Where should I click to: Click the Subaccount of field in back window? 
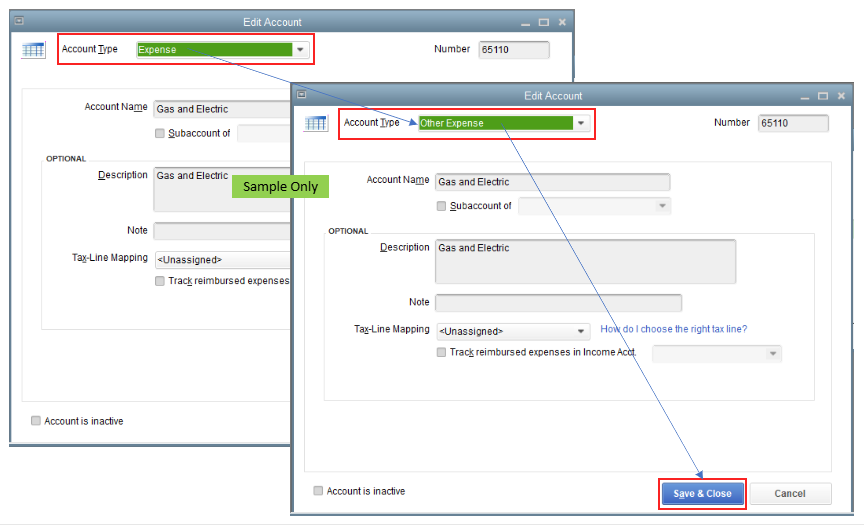tap(264, 133)
